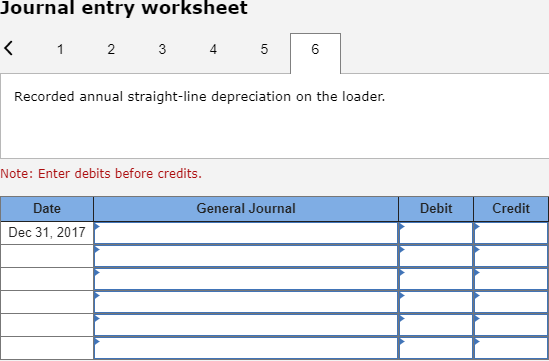Switch to journal entry tab 2
The height and width of the screenshot is (361, 549).
pyautogui.click(x=111, y=49)
